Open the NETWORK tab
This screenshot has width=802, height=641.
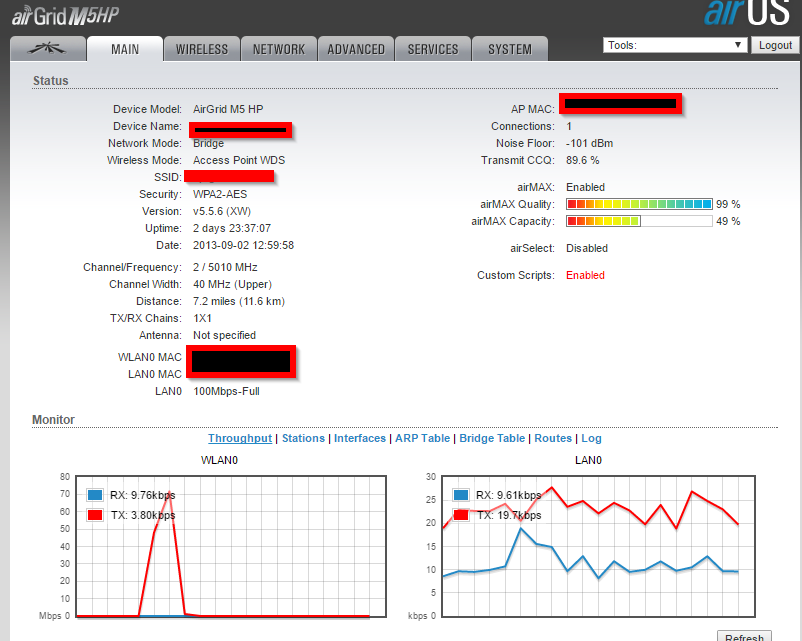pos(279,49)
